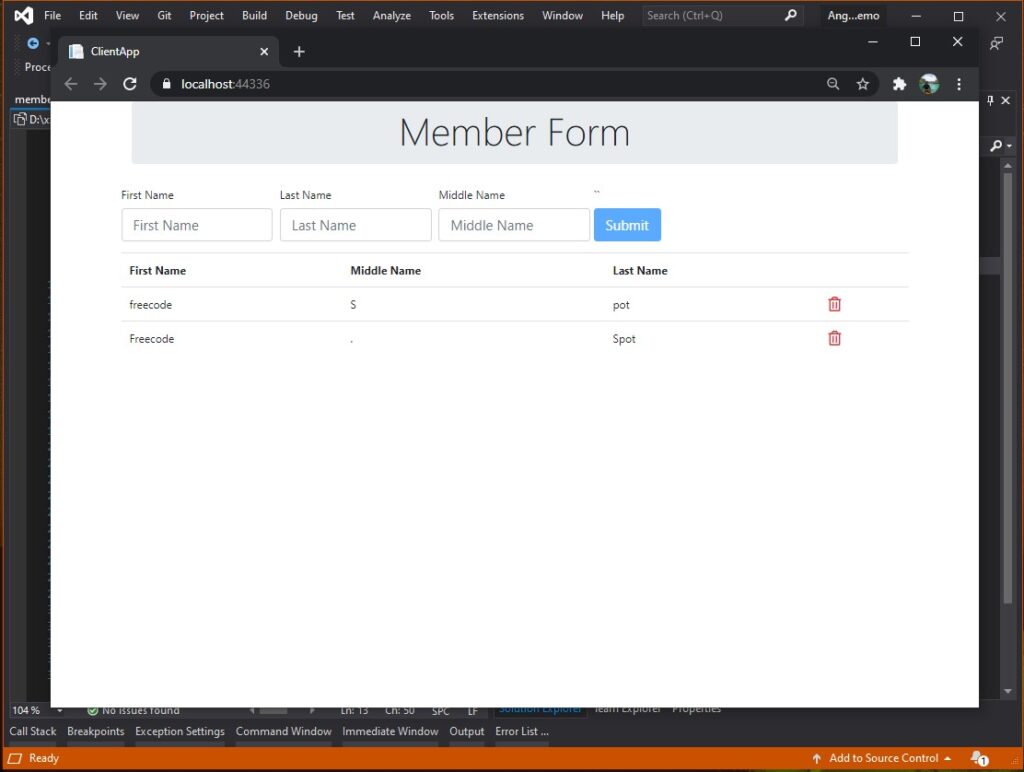View site security lock information

(x=167, y=84)
